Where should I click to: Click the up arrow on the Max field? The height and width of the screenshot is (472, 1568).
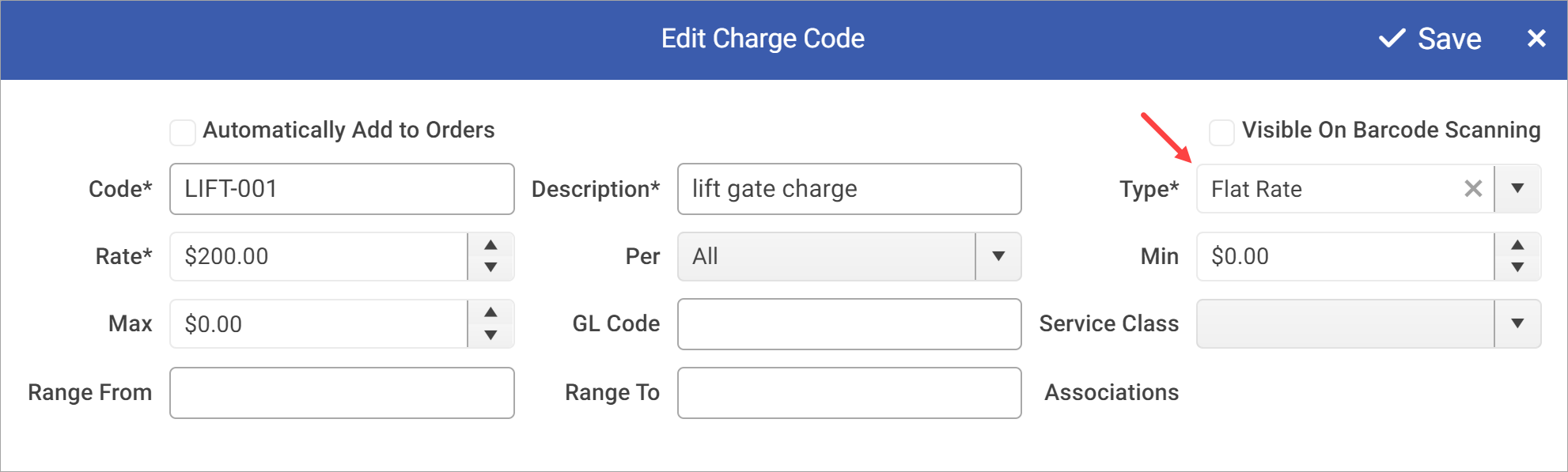(490, 312)
